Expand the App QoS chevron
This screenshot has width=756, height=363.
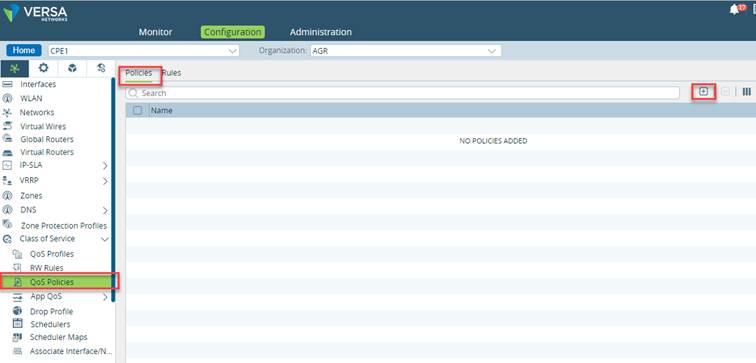[x=105, y=297]
